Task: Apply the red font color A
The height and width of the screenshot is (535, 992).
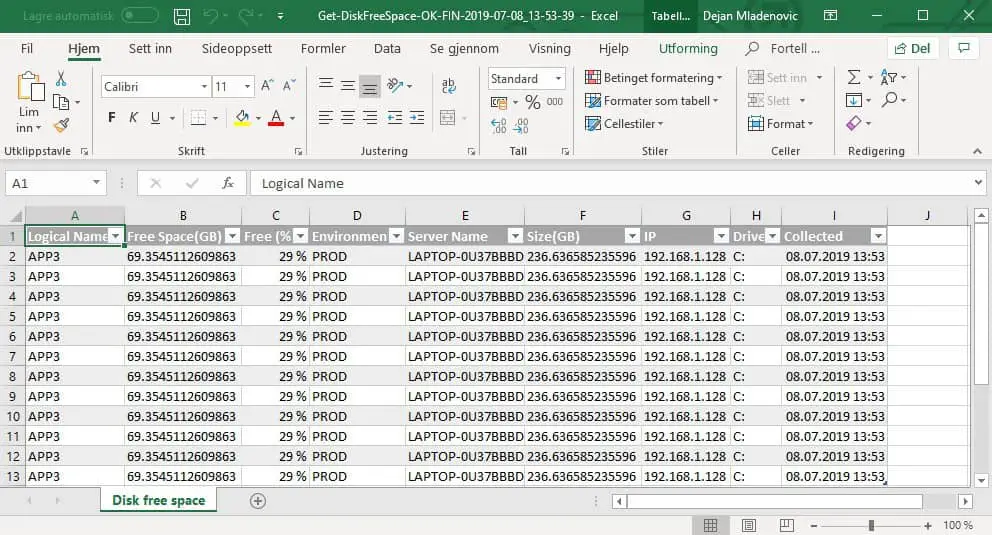Action: tap(276, 118)
